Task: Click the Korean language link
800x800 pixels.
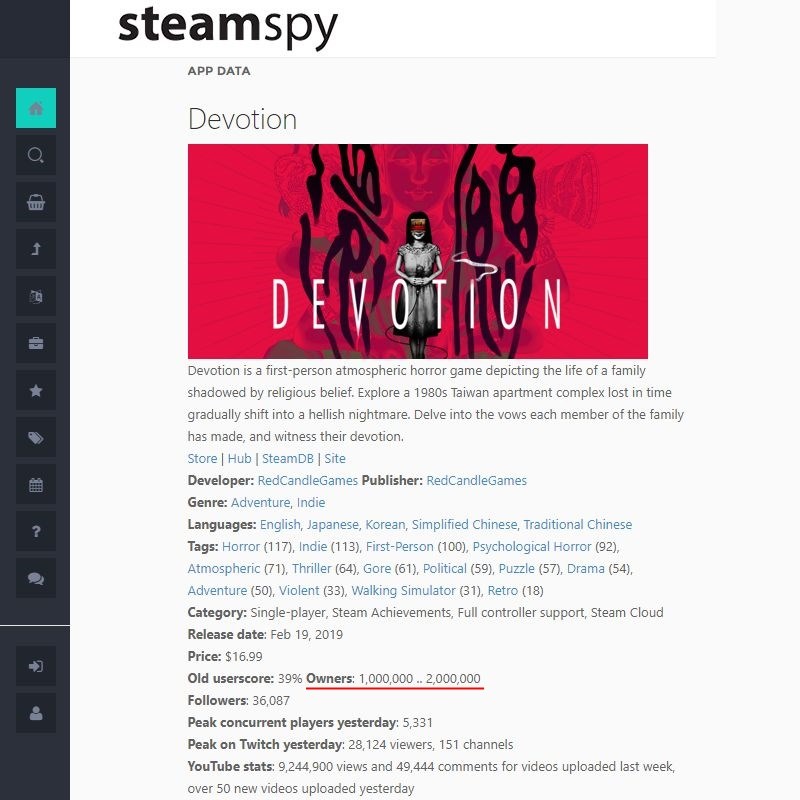Action: [x=386, y=524]
